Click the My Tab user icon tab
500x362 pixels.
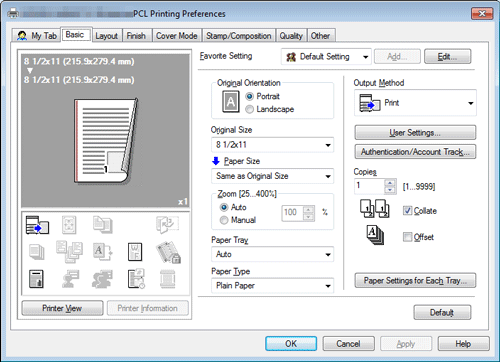37,36
